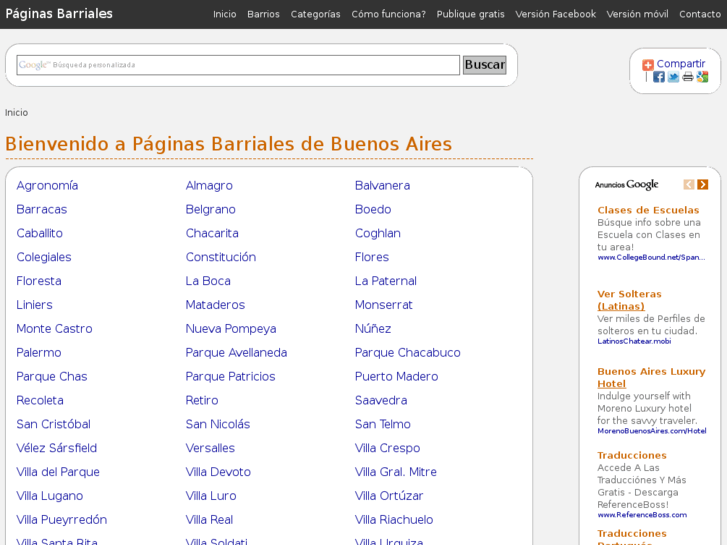Click the LatinosChatear.mobi ad URL
The image size is (727, 545).
[x=634, y=341]
